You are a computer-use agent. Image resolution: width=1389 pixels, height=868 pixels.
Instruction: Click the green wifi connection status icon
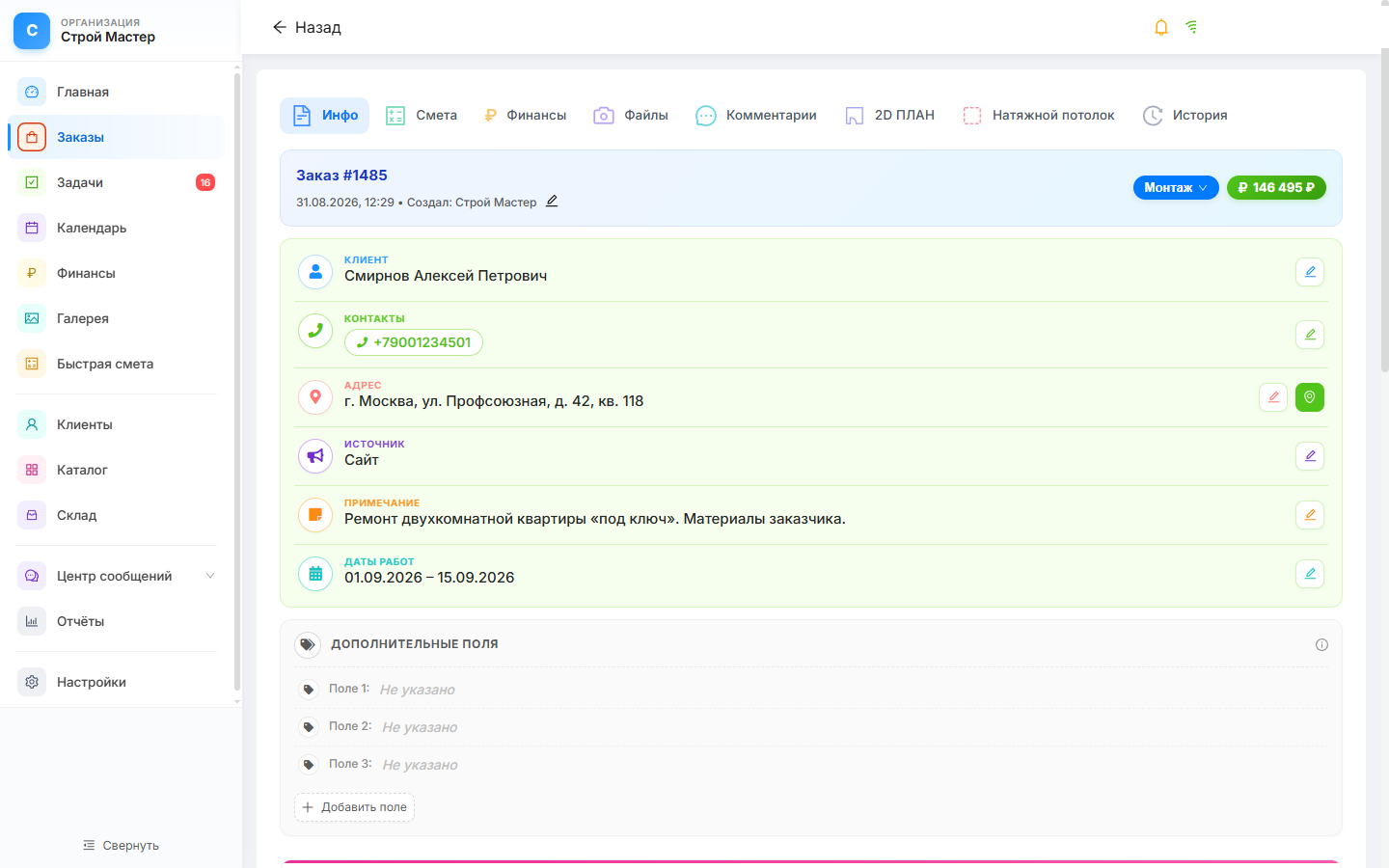point(1192,27)
